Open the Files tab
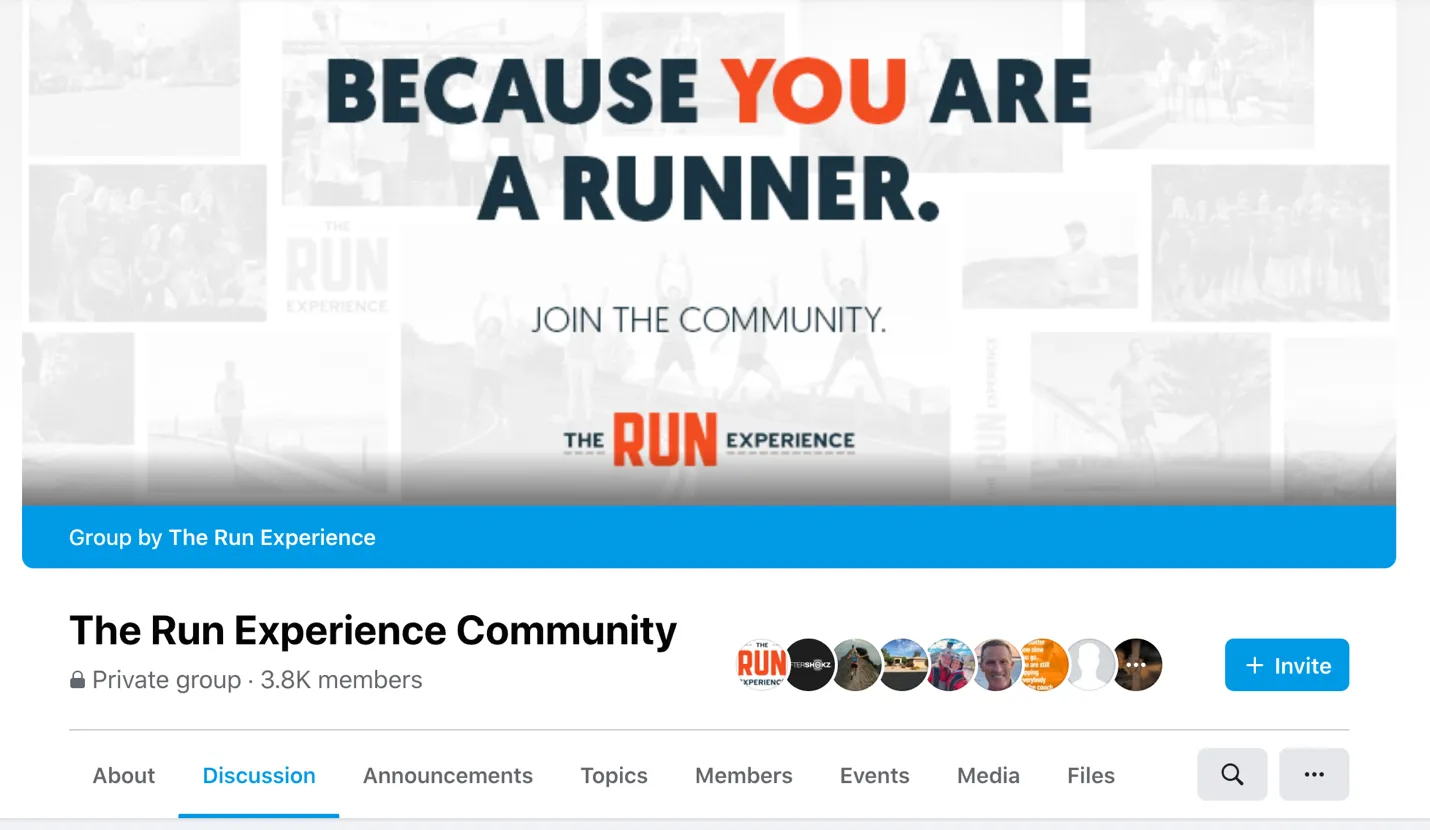This screenshot has width=1430, height=830. (x=1091, y=775)
